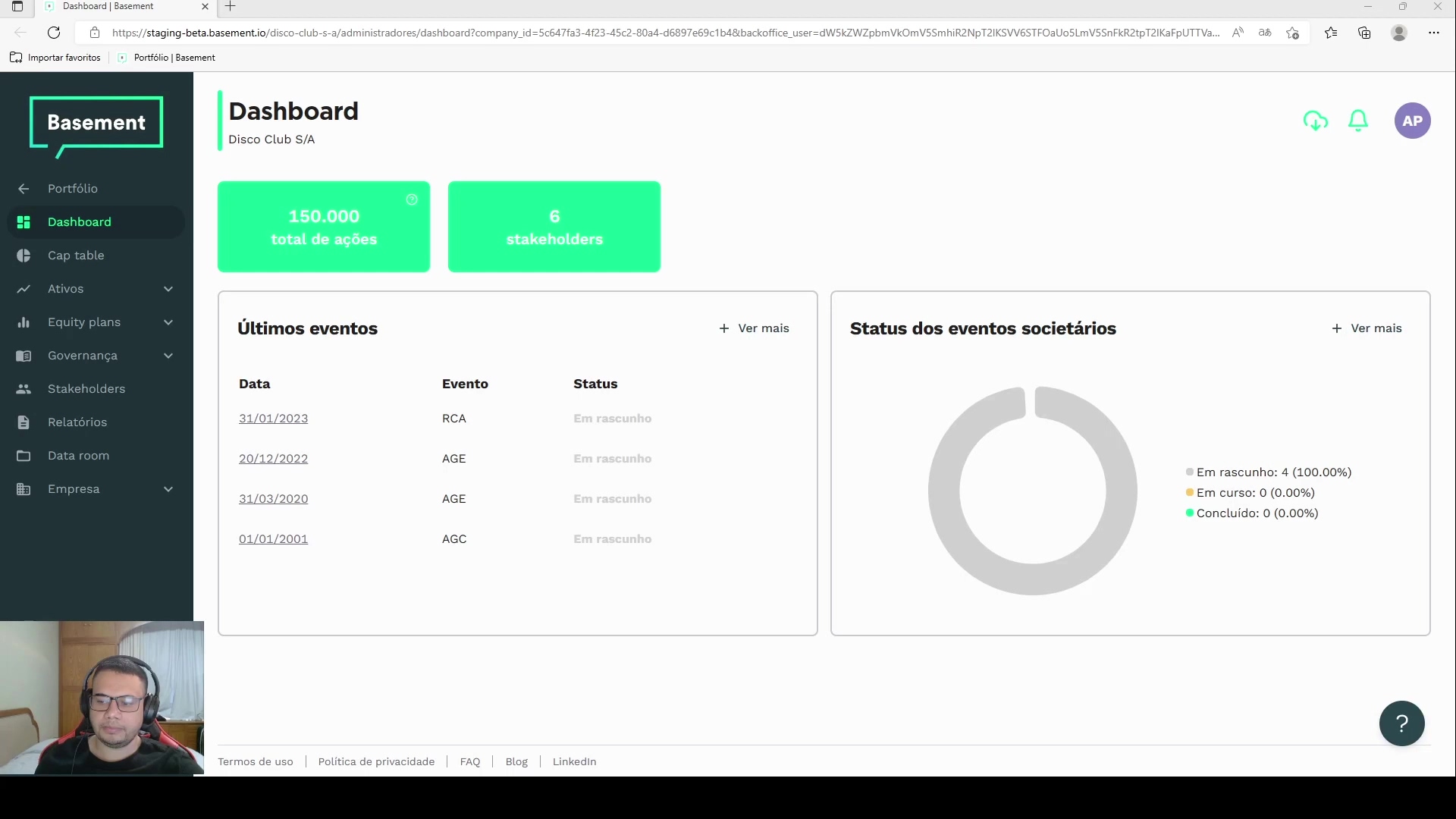
Task: Open the event dated 31/01/2023
Action: point(273,418)
